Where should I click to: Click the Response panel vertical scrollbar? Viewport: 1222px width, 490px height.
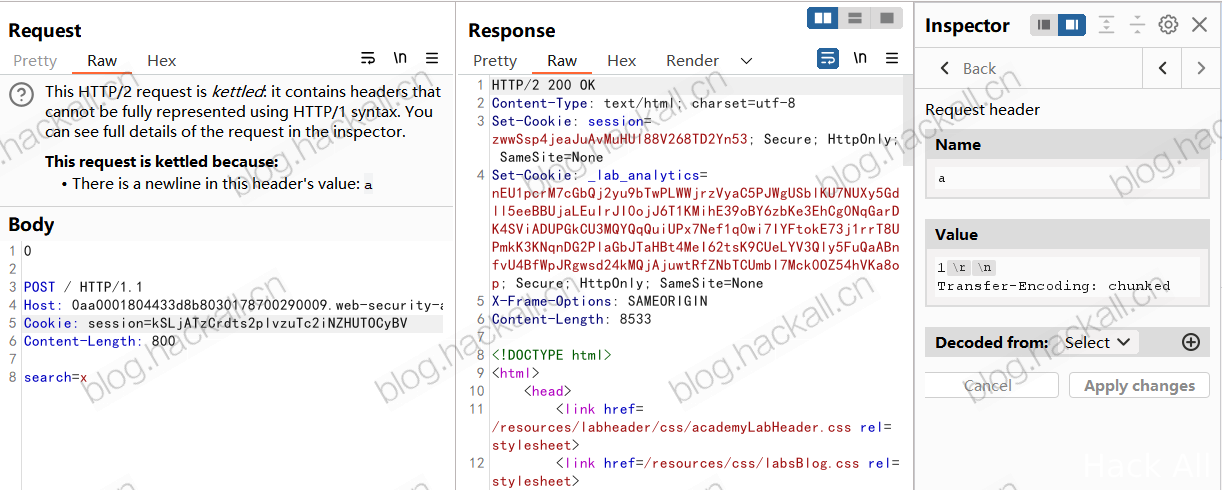(x=908, y=120)
